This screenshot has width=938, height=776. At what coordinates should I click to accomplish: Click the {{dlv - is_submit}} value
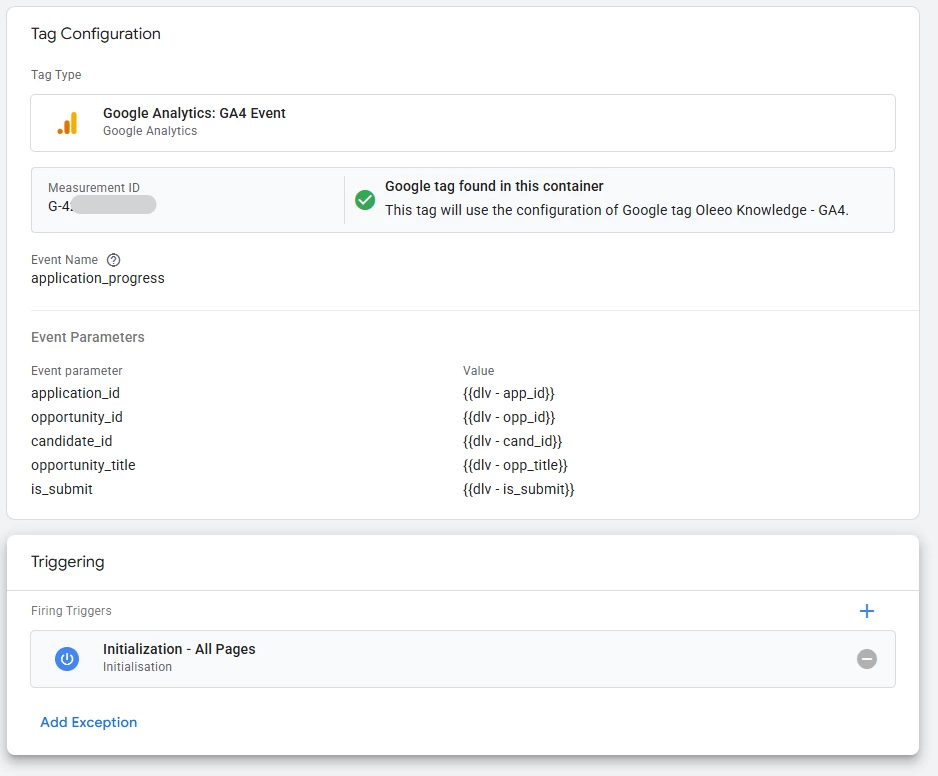click(518, 490)
